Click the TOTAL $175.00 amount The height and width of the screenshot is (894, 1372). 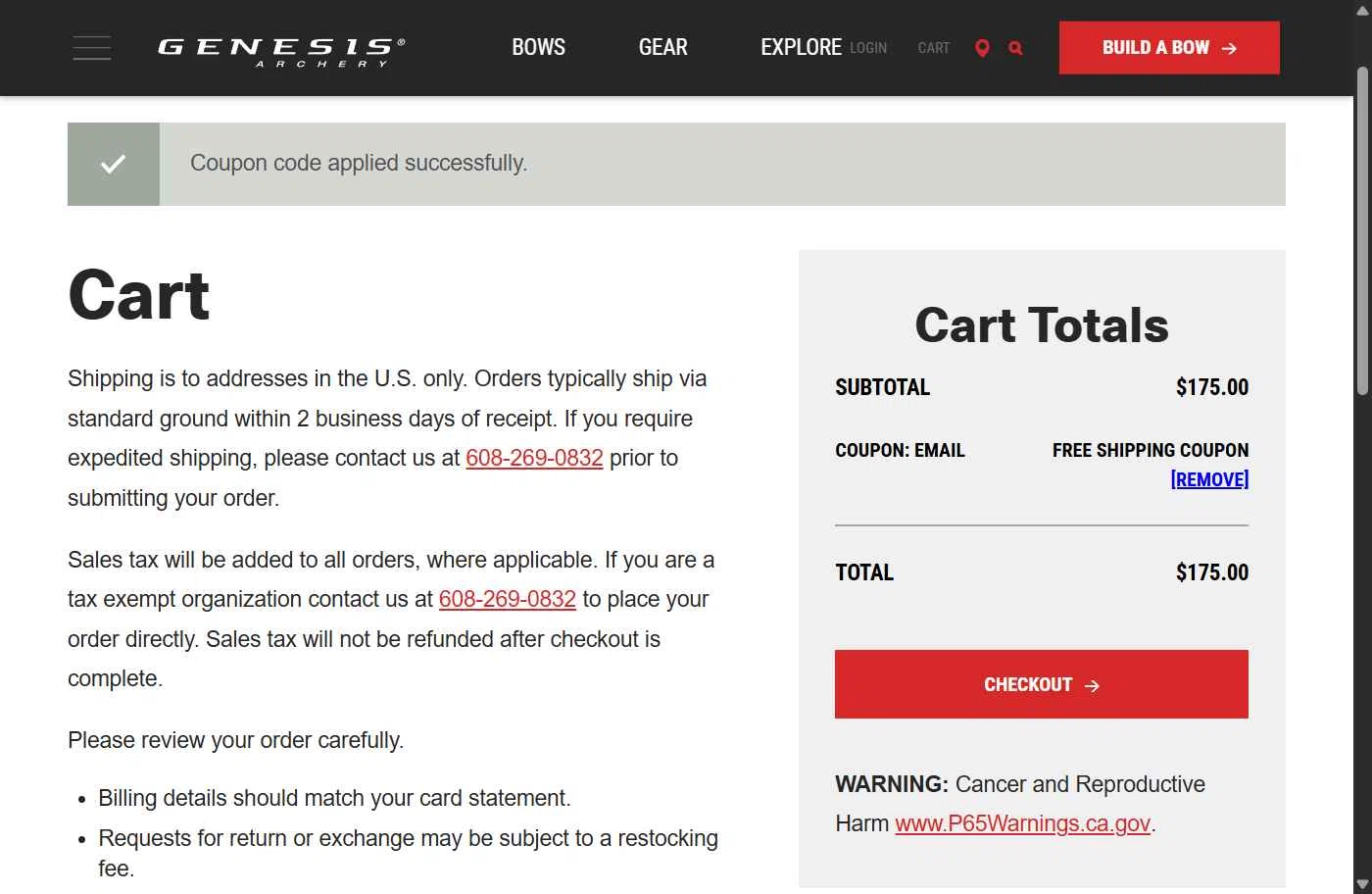tap(1212, 572)
